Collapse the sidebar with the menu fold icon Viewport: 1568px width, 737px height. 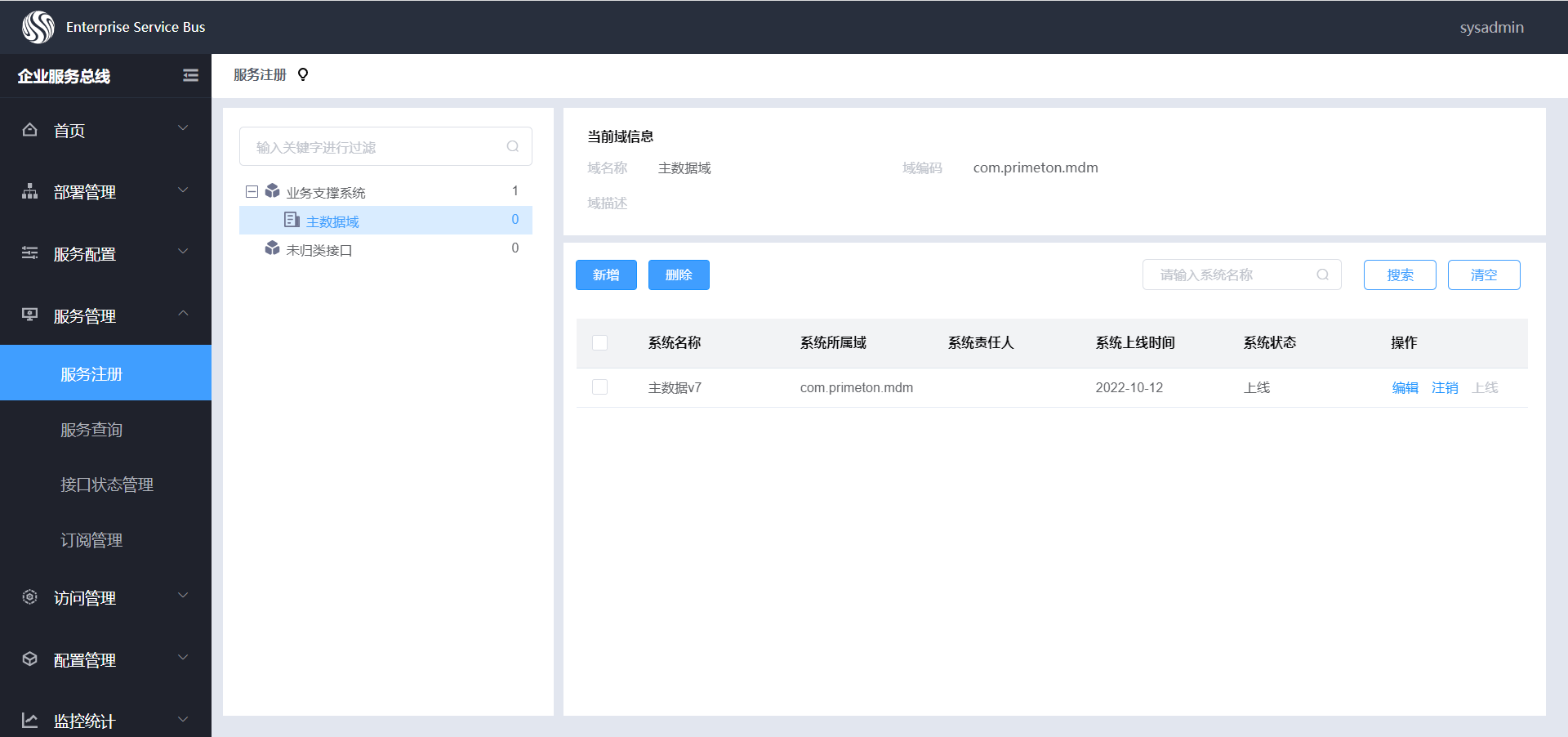pos(190,75)
